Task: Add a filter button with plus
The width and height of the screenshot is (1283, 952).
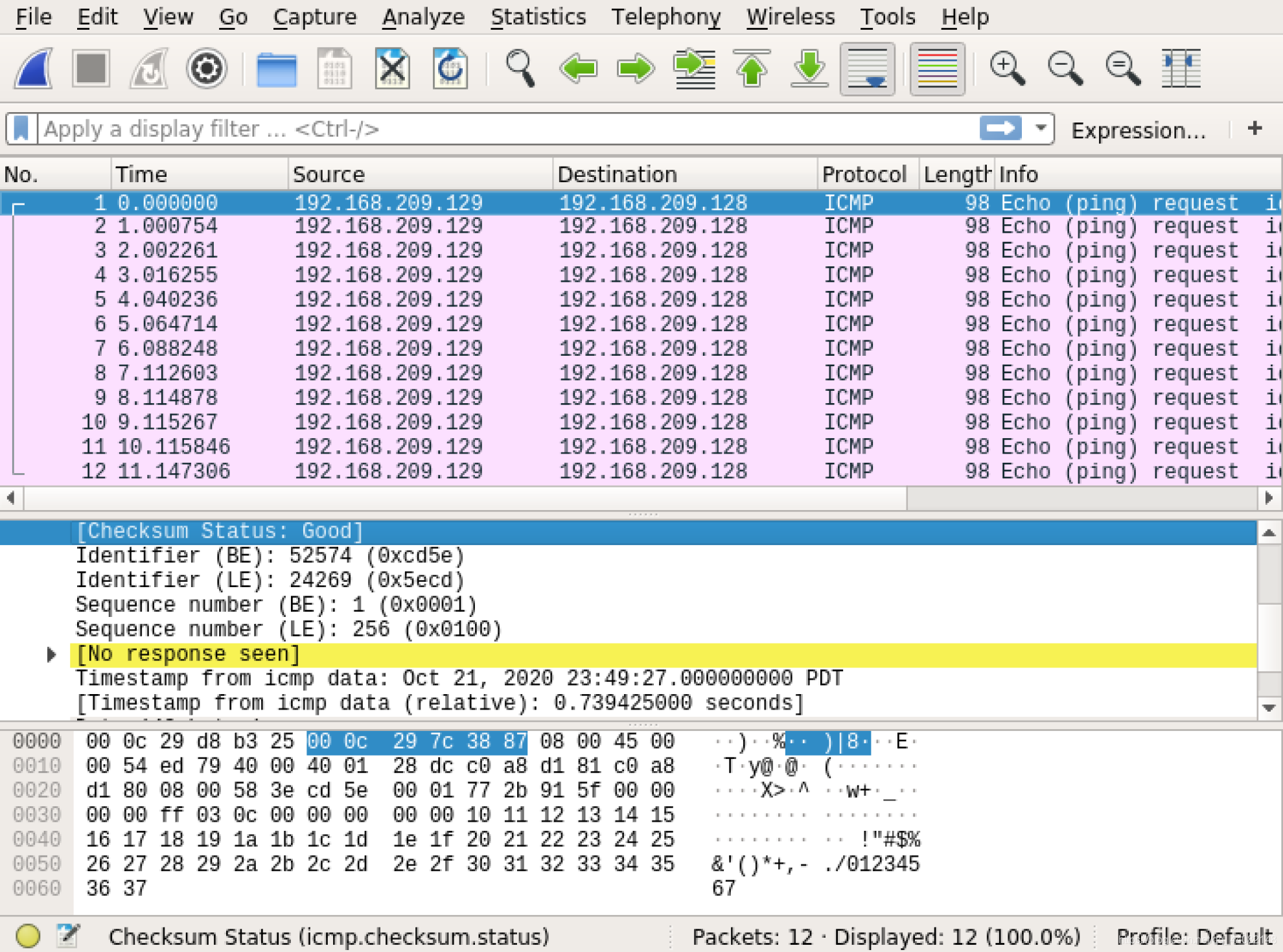Action: point(1254,128)
